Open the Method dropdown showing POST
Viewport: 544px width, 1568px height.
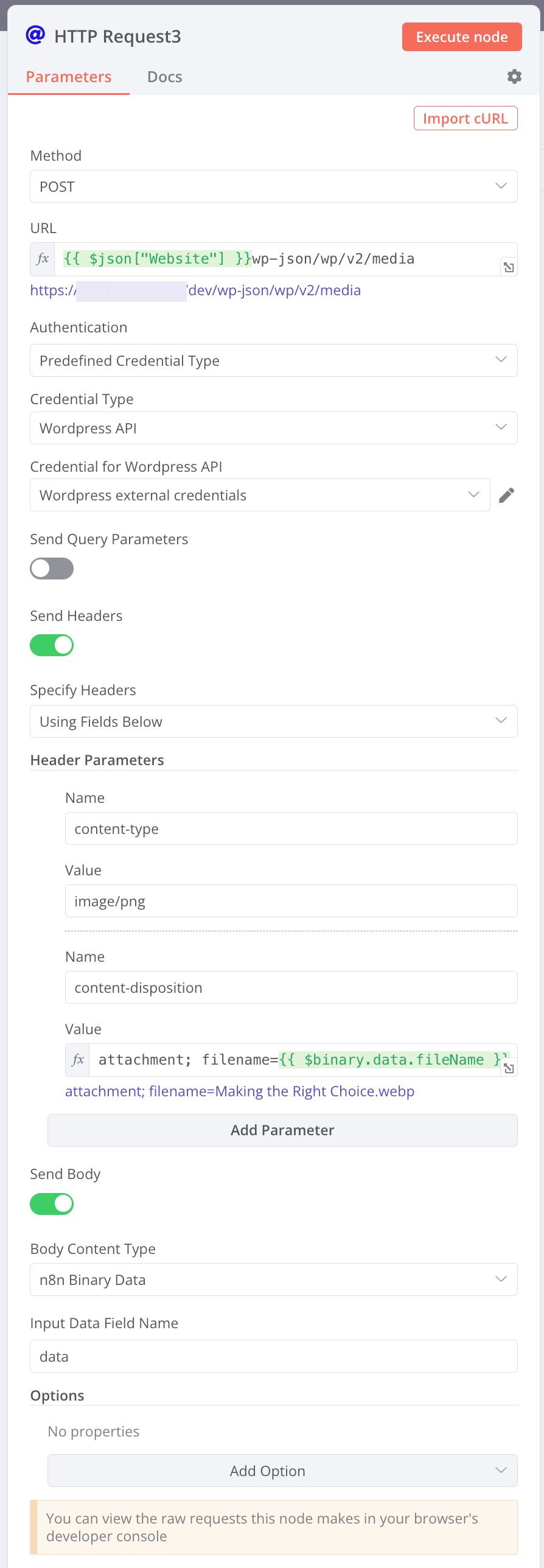click(273, 186)
